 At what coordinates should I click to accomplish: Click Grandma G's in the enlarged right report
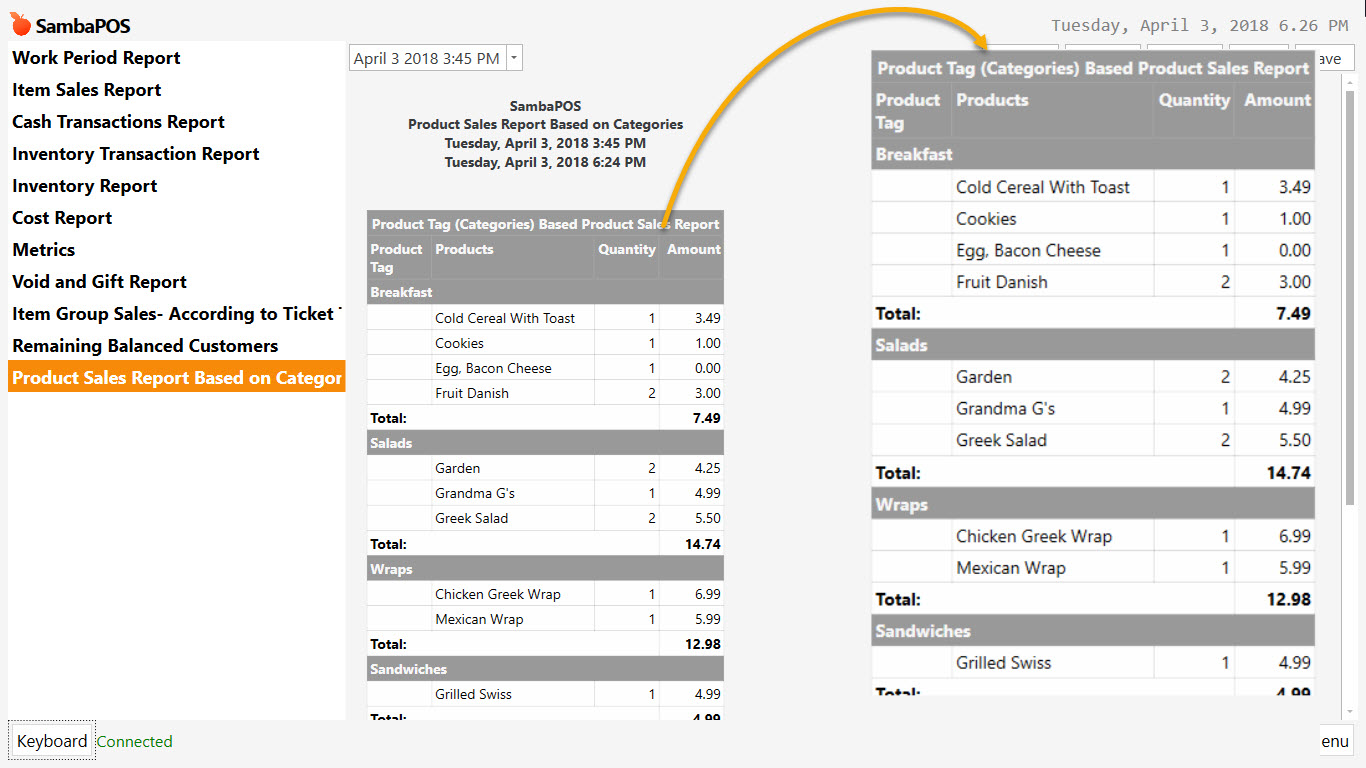coord(1005,408)
